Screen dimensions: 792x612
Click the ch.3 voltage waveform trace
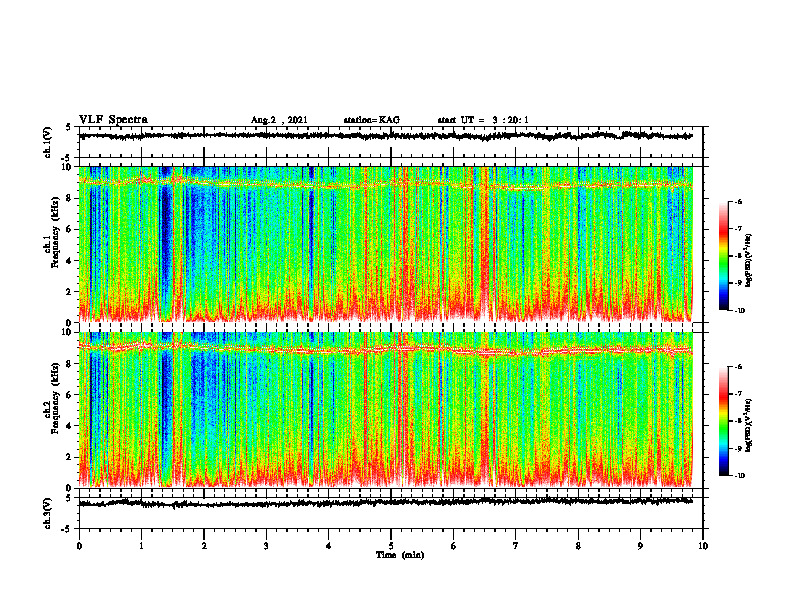click(x=386, y=502)
